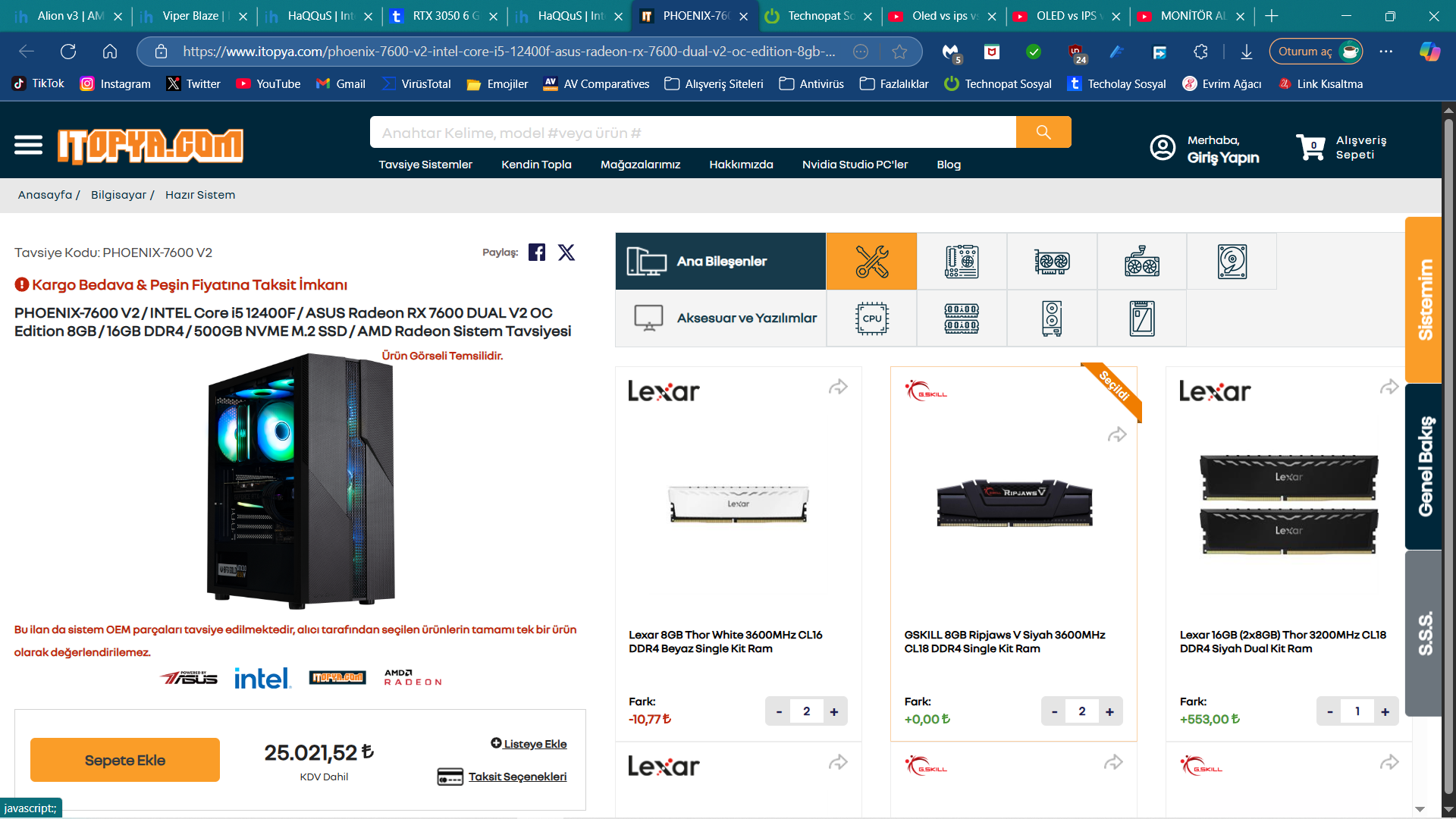Increase Lexar 16GB Thor kit quantity
Screen dimensions: 1456x819
click(1385, 711)
